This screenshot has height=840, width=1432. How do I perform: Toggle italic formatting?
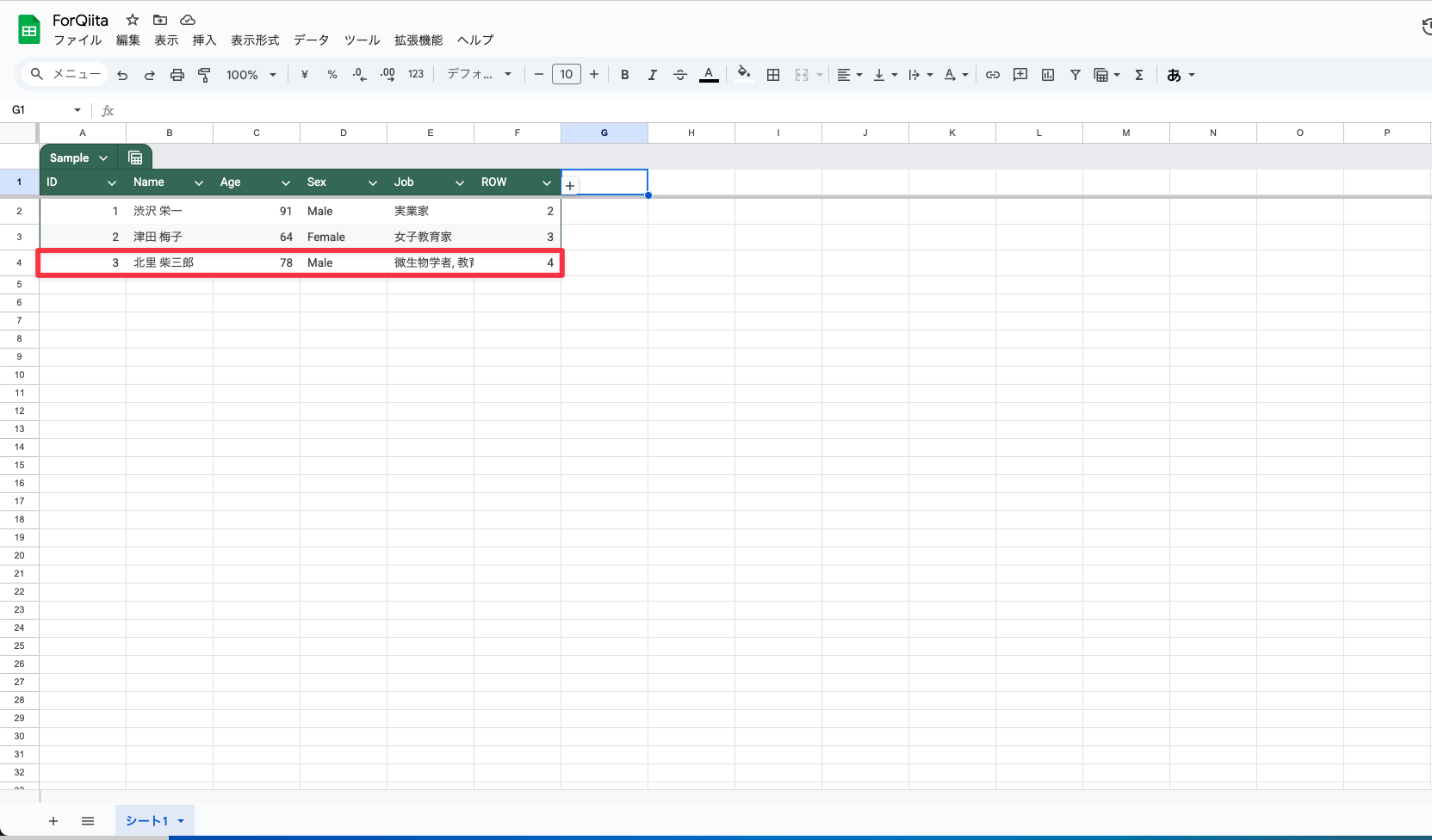pos(653,75)
